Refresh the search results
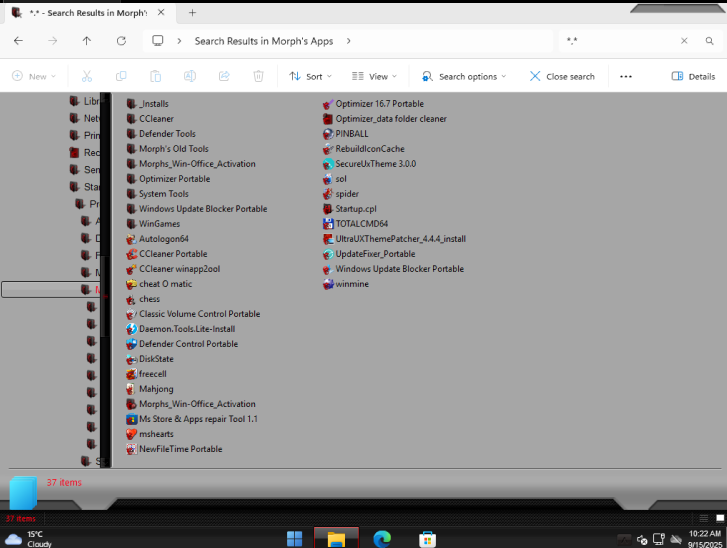727x548 pixels. [x=121, y=41]
